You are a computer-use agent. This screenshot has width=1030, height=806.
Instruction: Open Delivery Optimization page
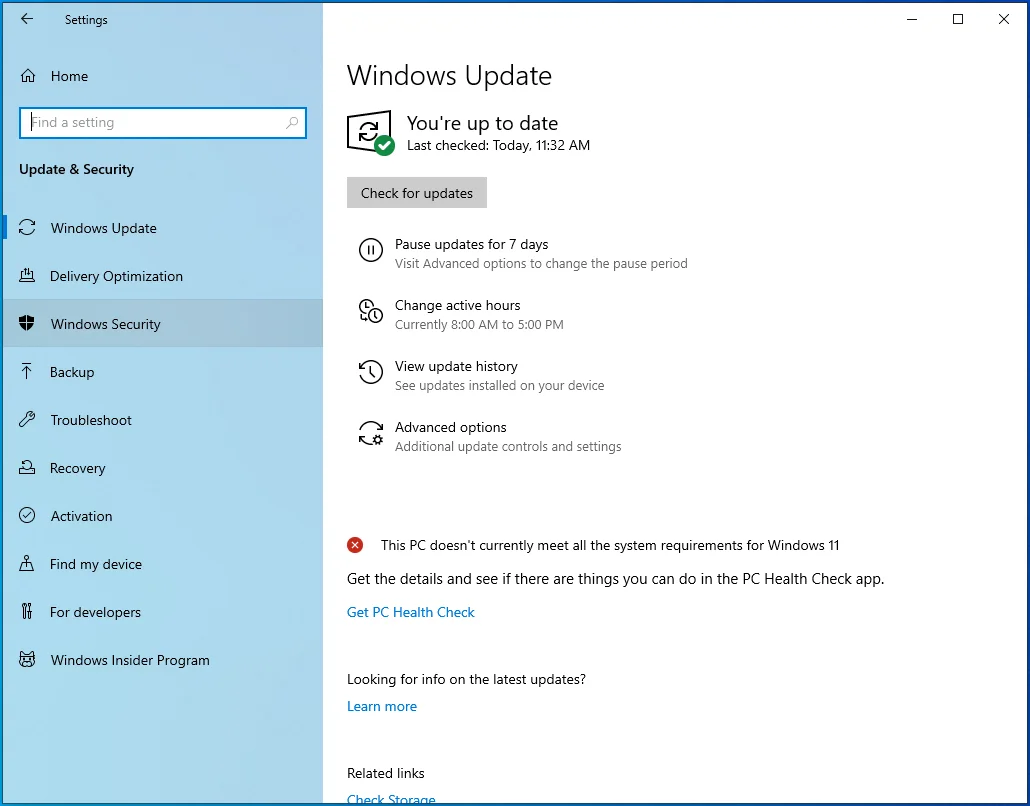(163, 276)
